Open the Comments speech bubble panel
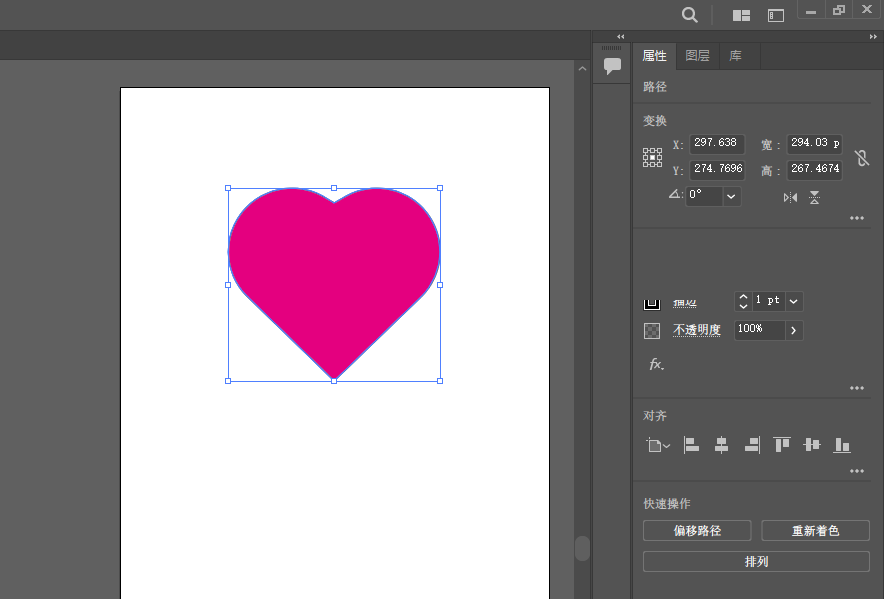 pos(612,66)
